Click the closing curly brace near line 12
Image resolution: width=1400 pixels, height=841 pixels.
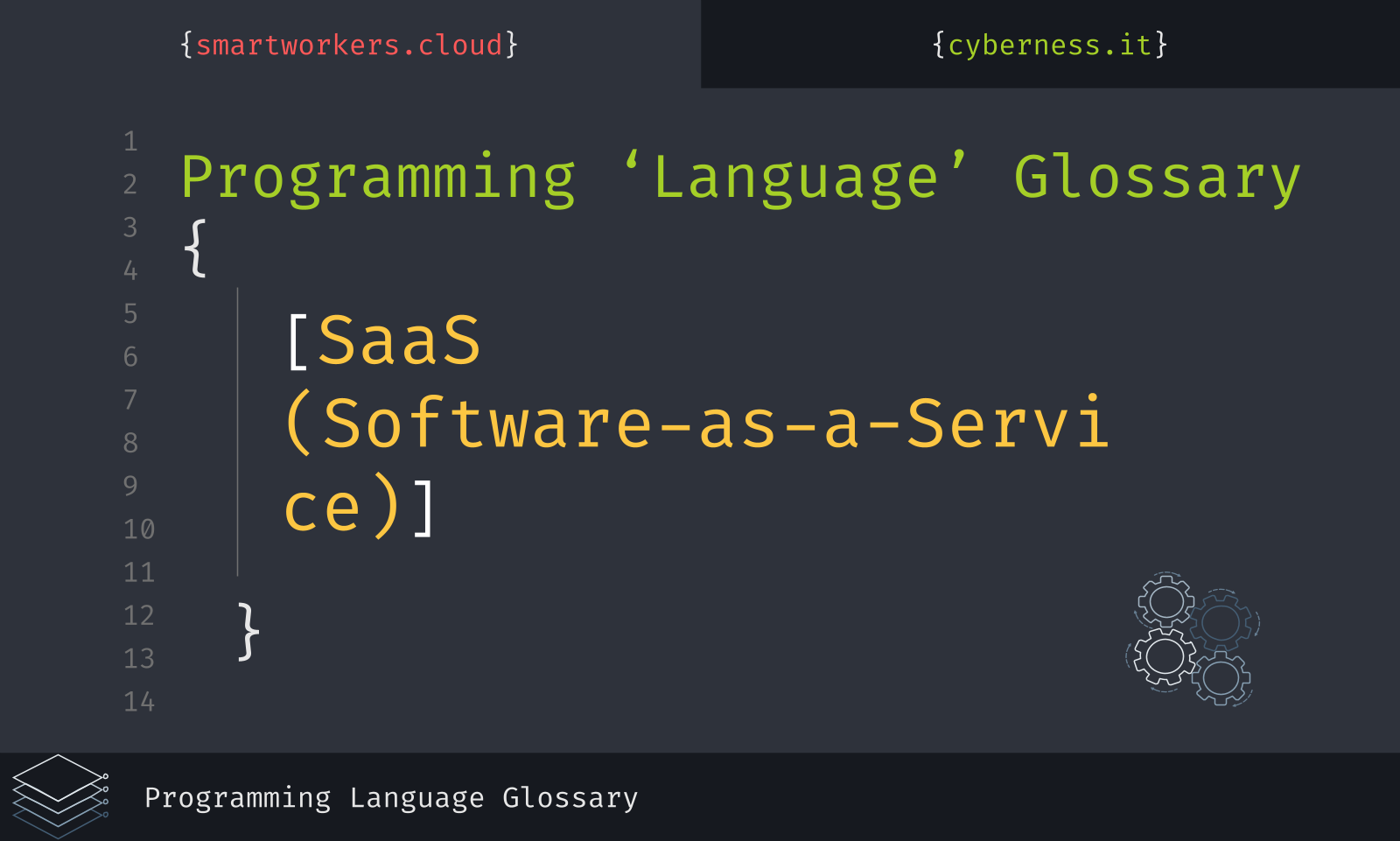[248, 631]
